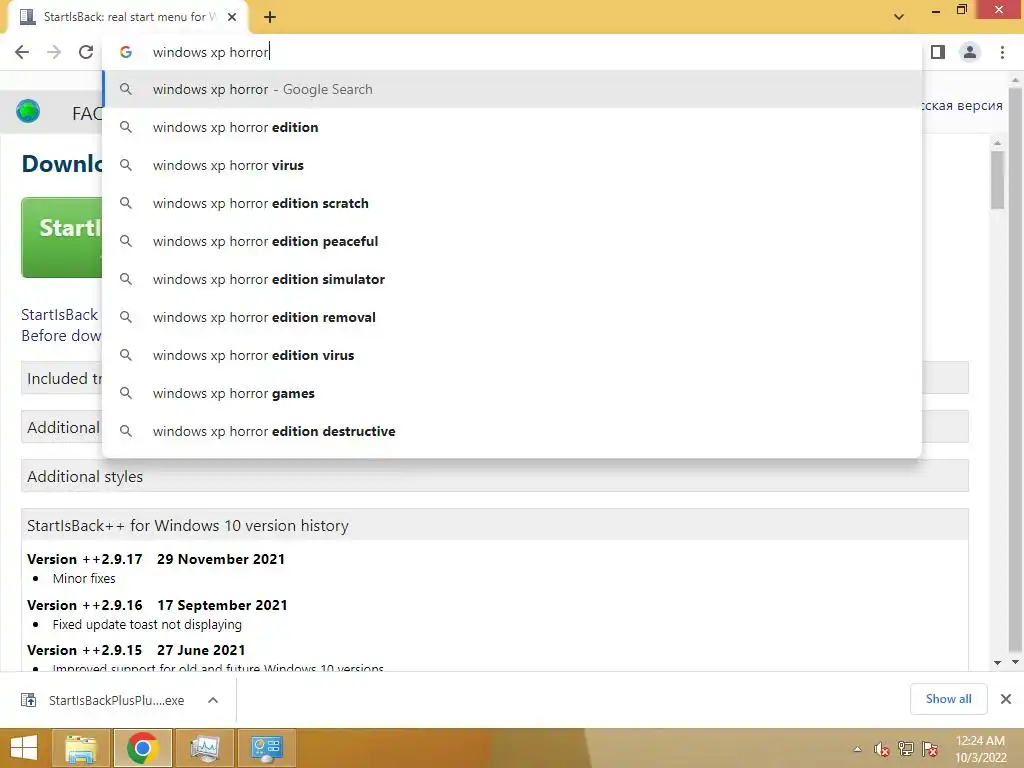Choose suggestion 'windows xp horror edition virus'

click(x=512, y=355)
